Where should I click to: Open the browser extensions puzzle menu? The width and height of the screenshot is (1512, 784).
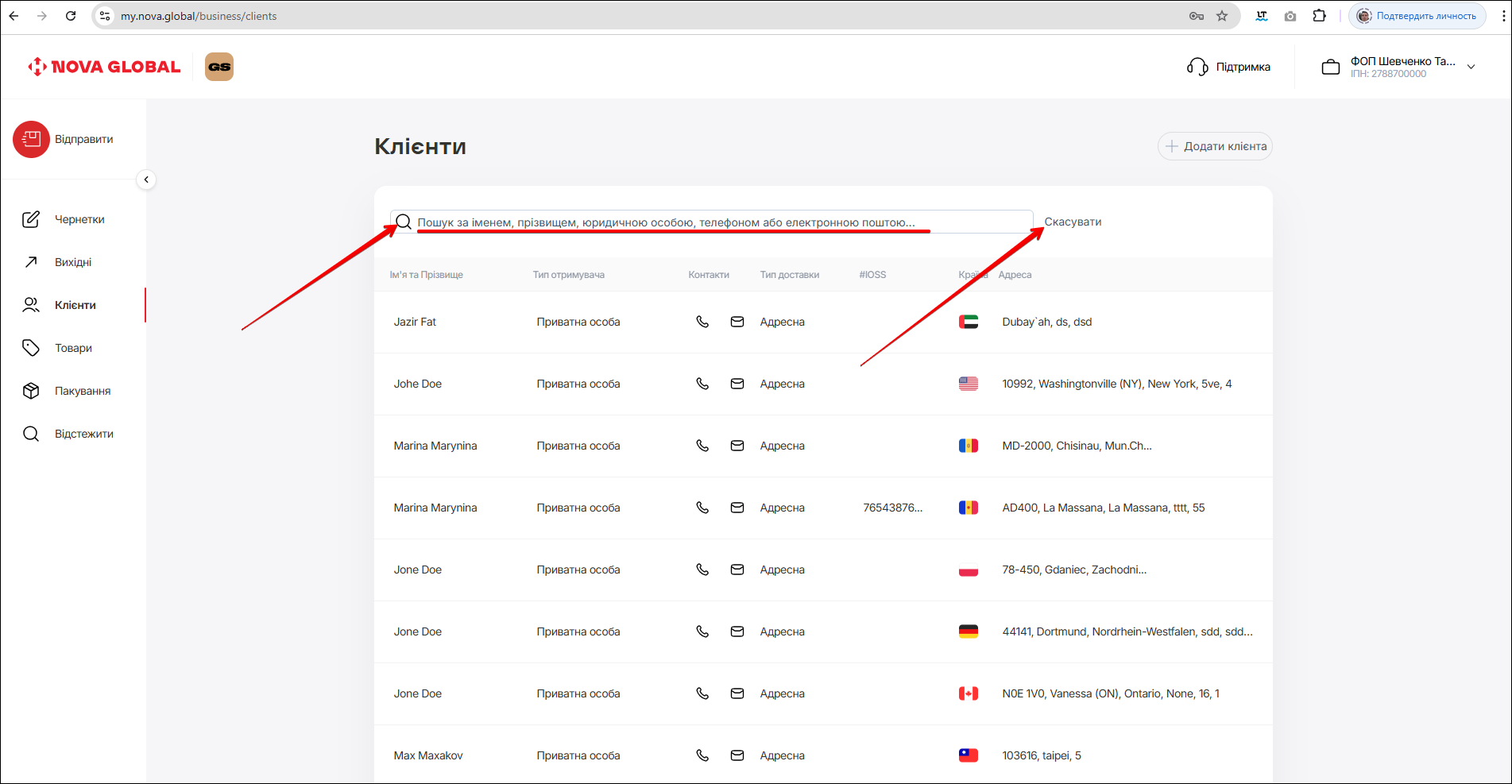[x=1320, y=16]
